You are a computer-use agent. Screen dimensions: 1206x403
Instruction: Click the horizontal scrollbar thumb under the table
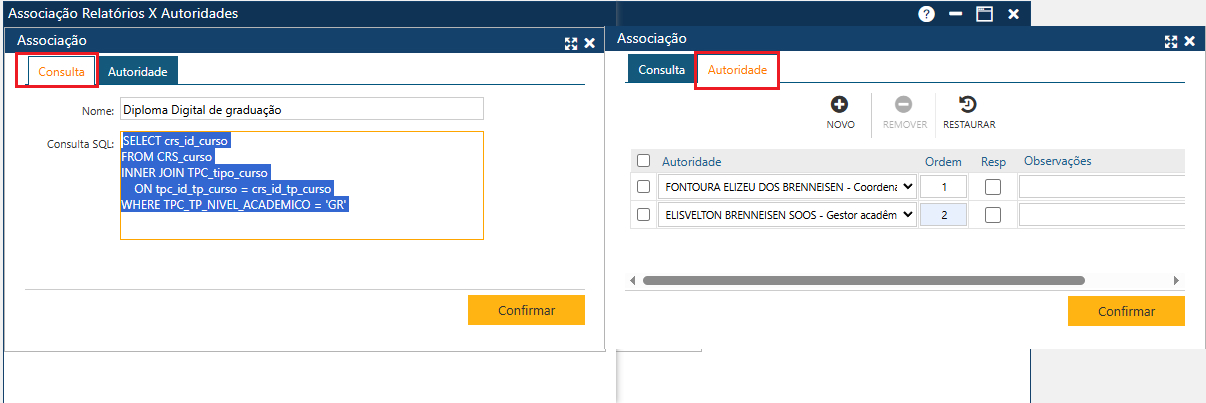pos(863,281)
